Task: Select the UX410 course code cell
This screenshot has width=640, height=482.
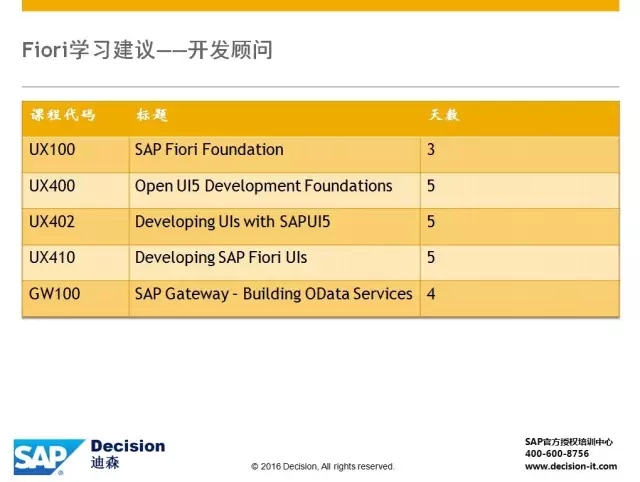Action: click(x=52, y=258)
